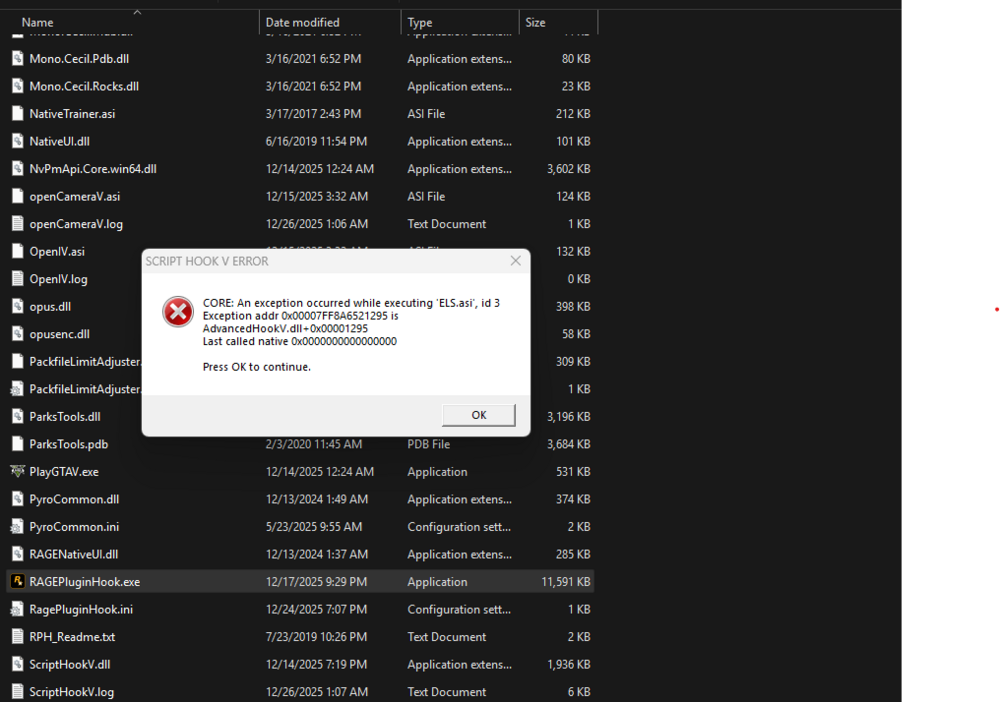Click the PlayGTAV.exe application icon

(x=17, y=471)
